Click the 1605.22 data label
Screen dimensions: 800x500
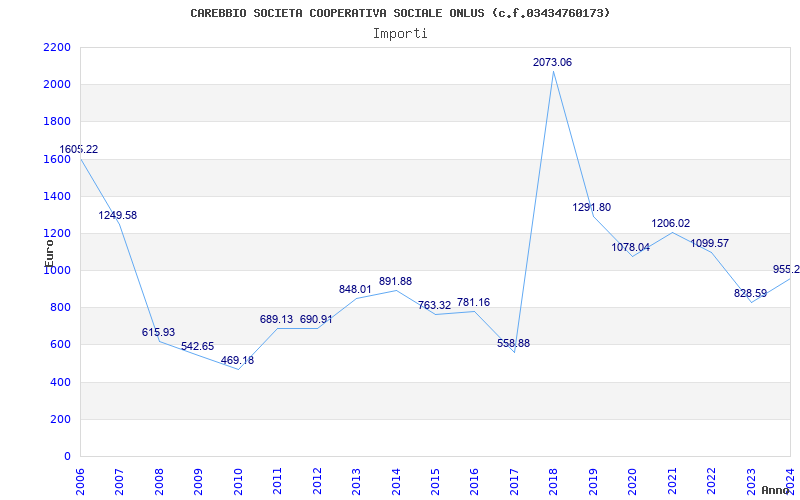click(x=79, y=149)
